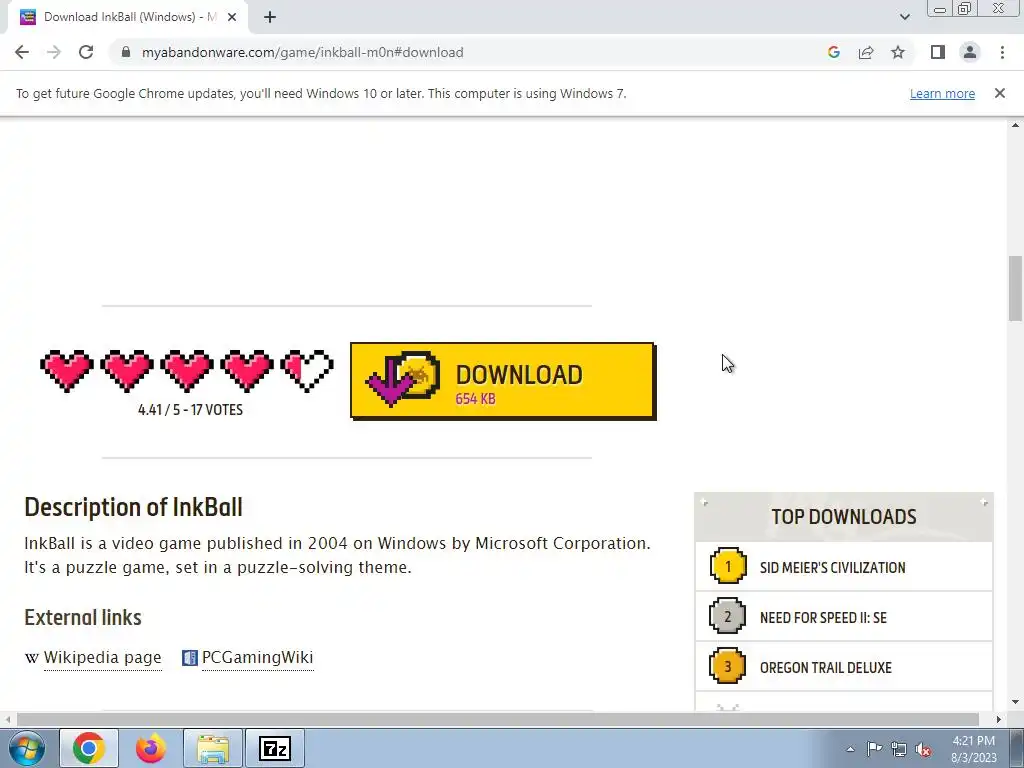1024x768 pixels.
Task: Dismiss the Chrome update notification bar
Action: pyautogui.click(x=999, y=93)
